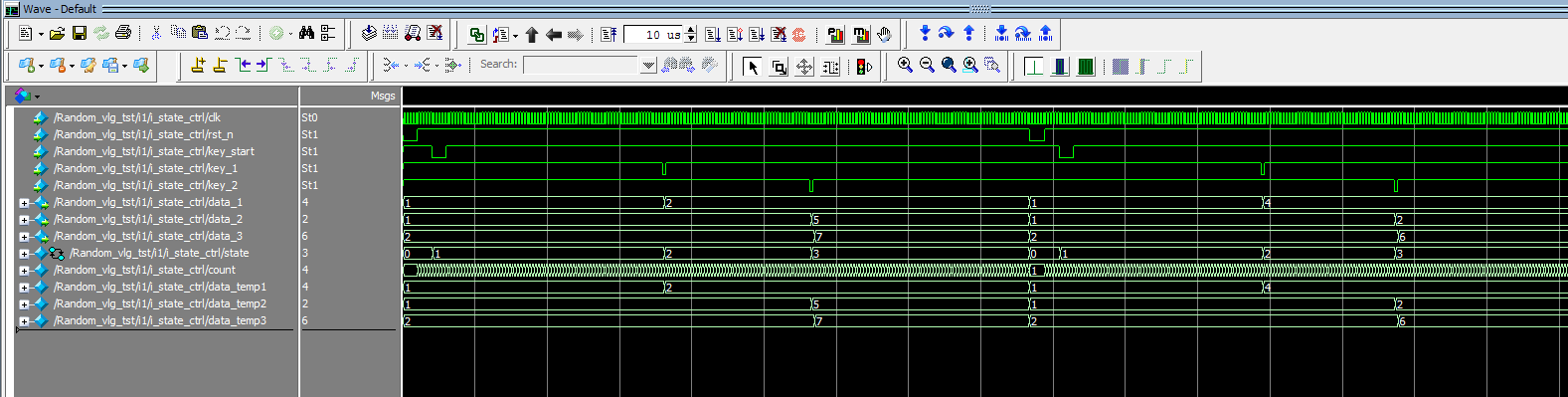This screenshot has height=397, width=1568.
Task: Expand the data_temp3 signal
Action: 24,320
